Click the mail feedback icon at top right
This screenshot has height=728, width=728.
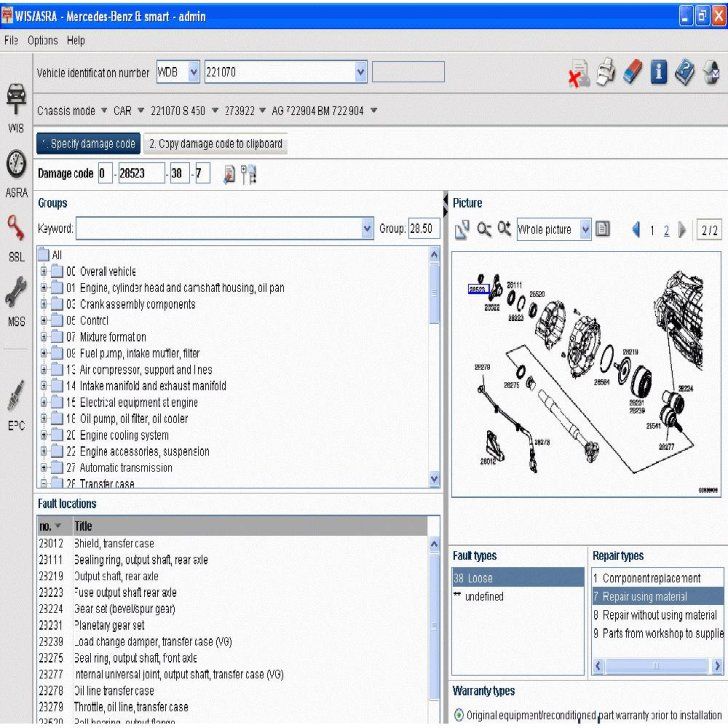[711, 72]
